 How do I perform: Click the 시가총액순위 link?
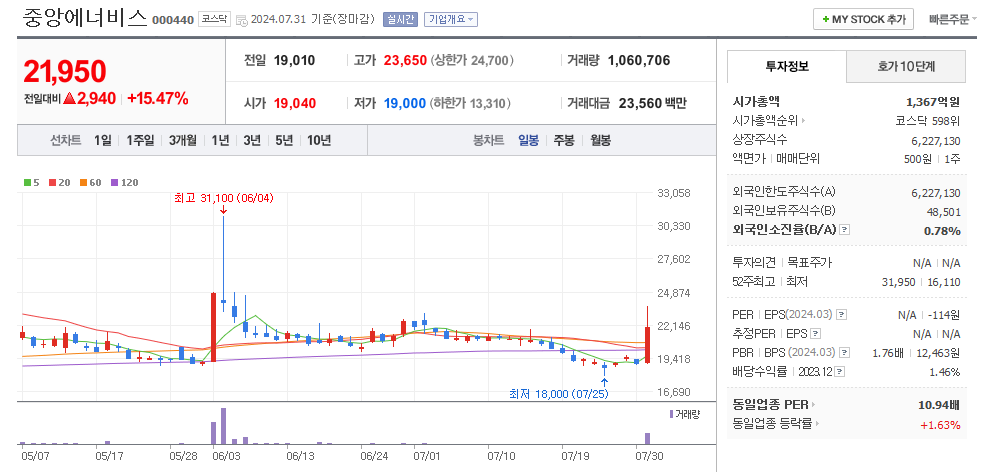pyautogui.click(x=765, y=120)
